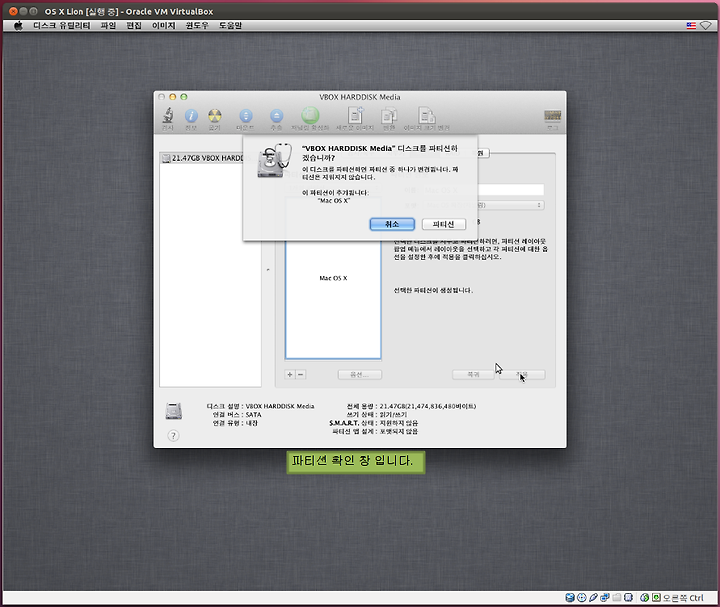Confirm with the Partition (파티션) button
The height and width of the screenshot is (607, 720).
click(x=444, y=224)
